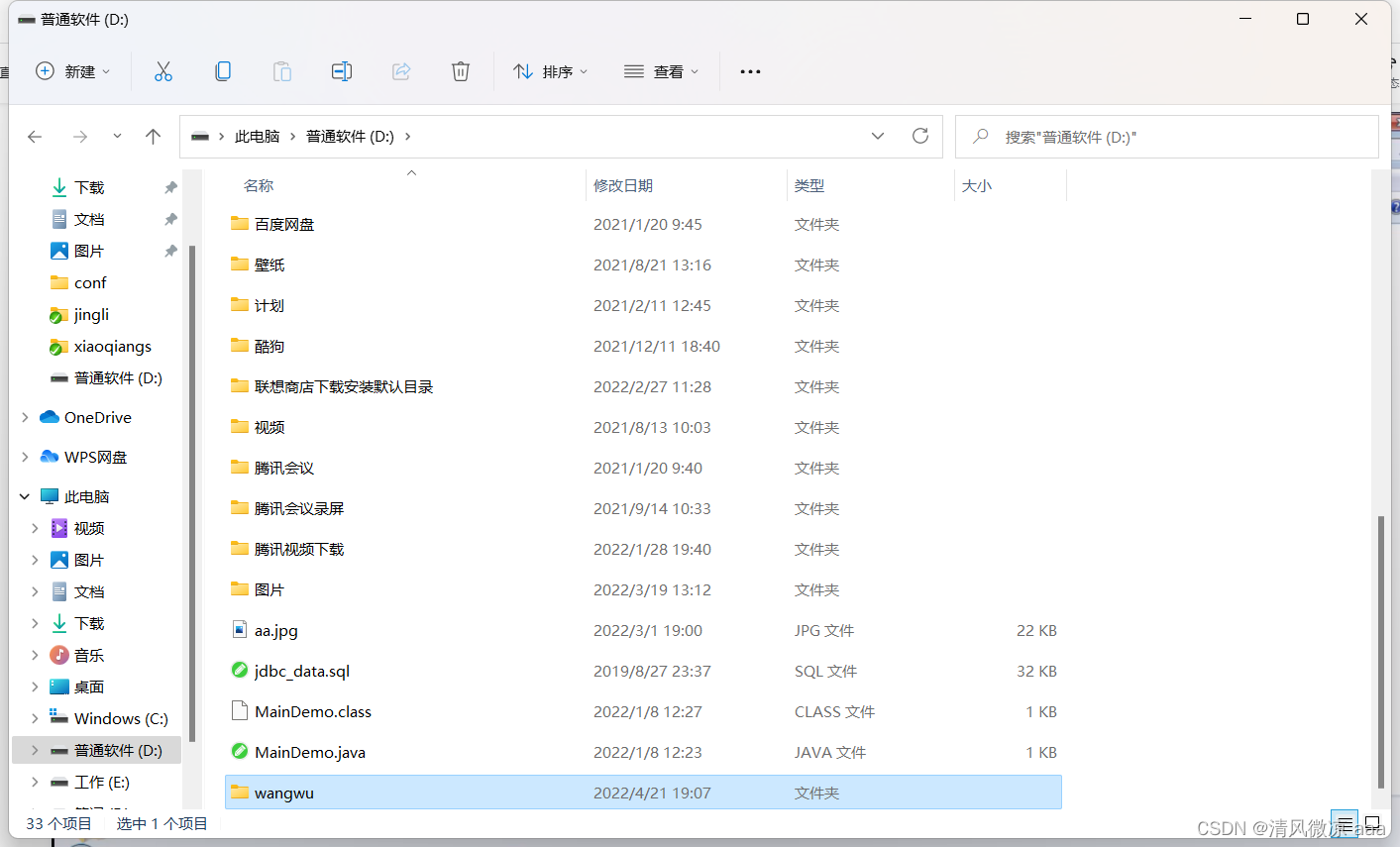Open the three-dot More options menu
The height and width of the screenshot is (847, 1400).
pyautogui.click(x=750, y=71)
